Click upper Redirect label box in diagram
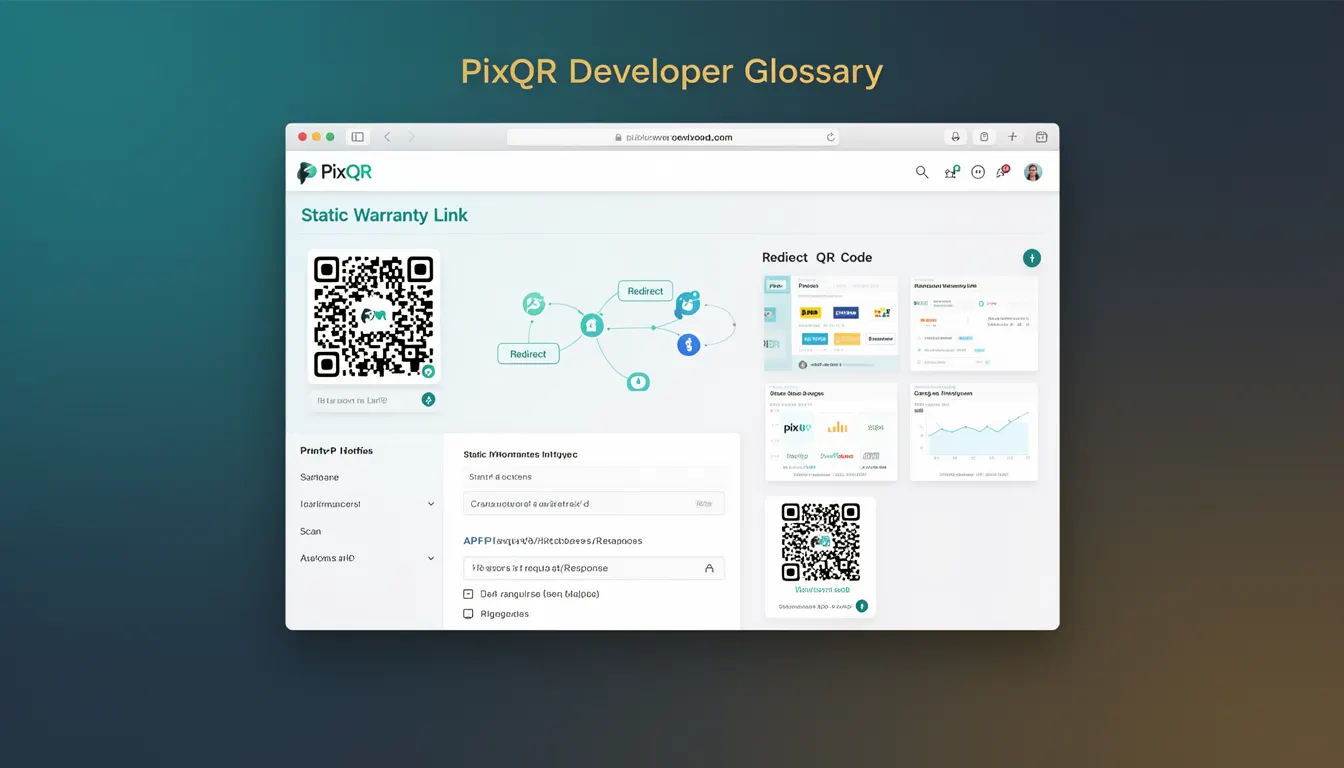Screen dimensions: 1344x768 [645, 291]
